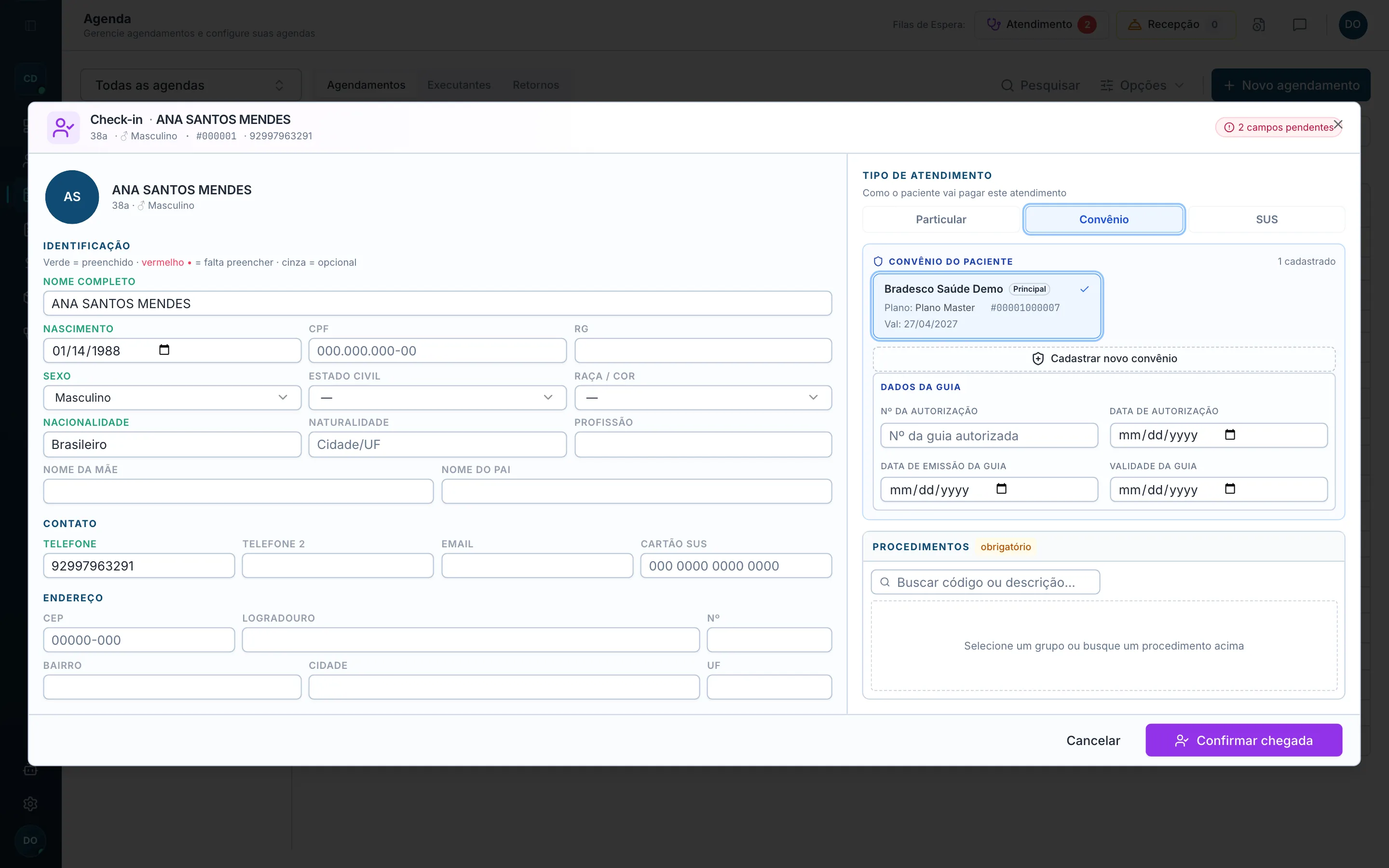The height and width of the screenshot is (868, 1389).
Task: Click the UF field
Action: (x=769, y=687)
